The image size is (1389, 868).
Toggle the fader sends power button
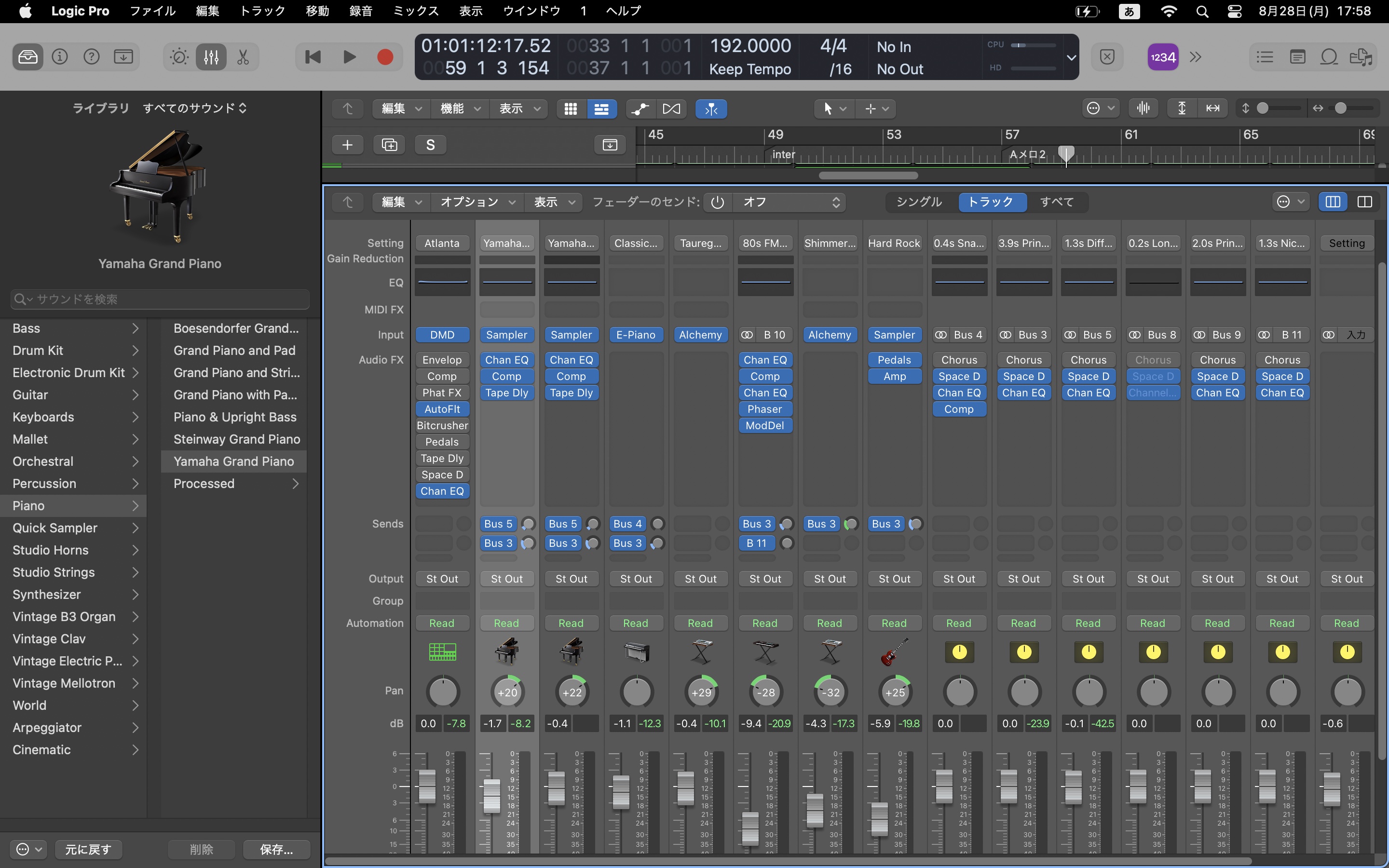pos(718,202)
